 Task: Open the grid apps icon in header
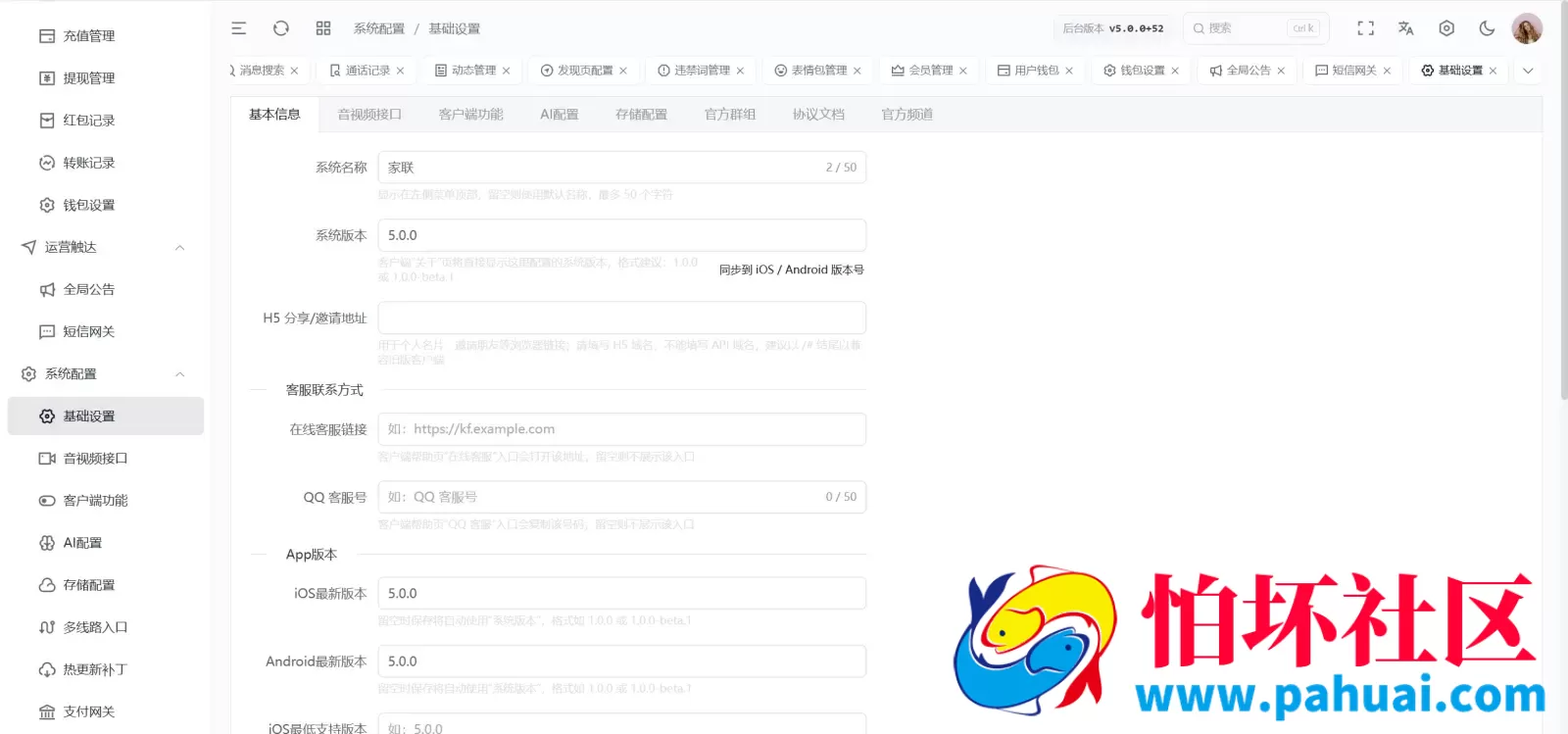click(323, 28)
